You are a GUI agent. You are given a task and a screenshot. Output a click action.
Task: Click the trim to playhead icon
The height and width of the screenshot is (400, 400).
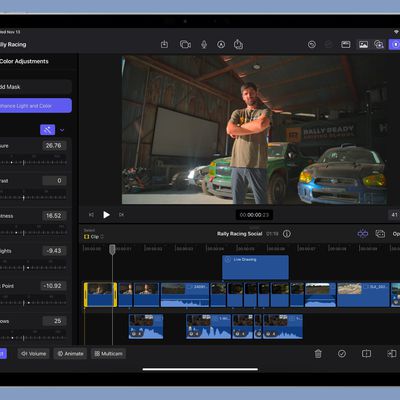(392, 354)
